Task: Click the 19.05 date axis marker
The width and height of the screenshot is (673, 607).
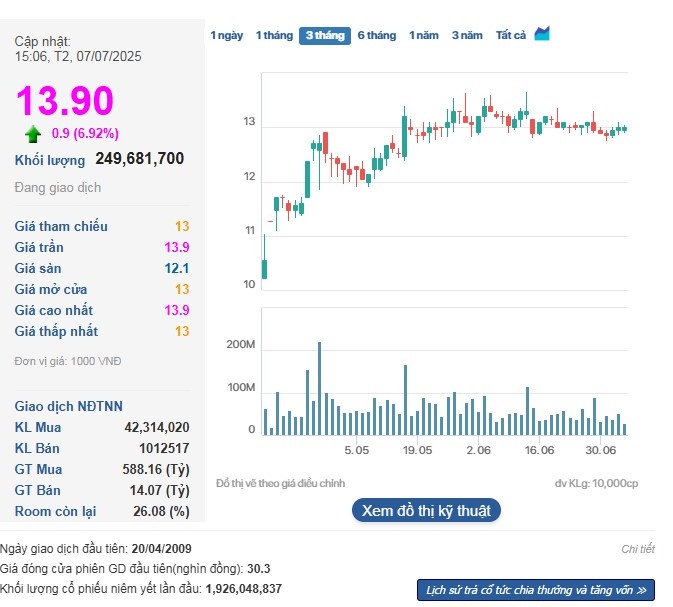Action: 417,450
